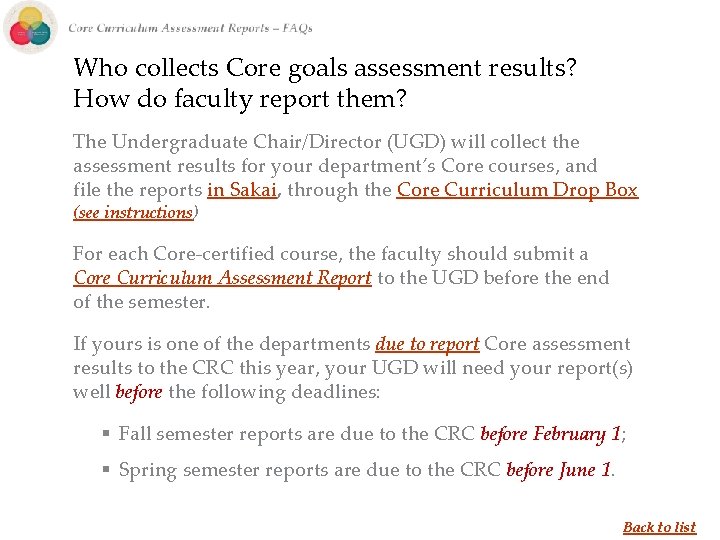Click the teal circle in the logo
This screenshot has height=540, width=720.
42,35
